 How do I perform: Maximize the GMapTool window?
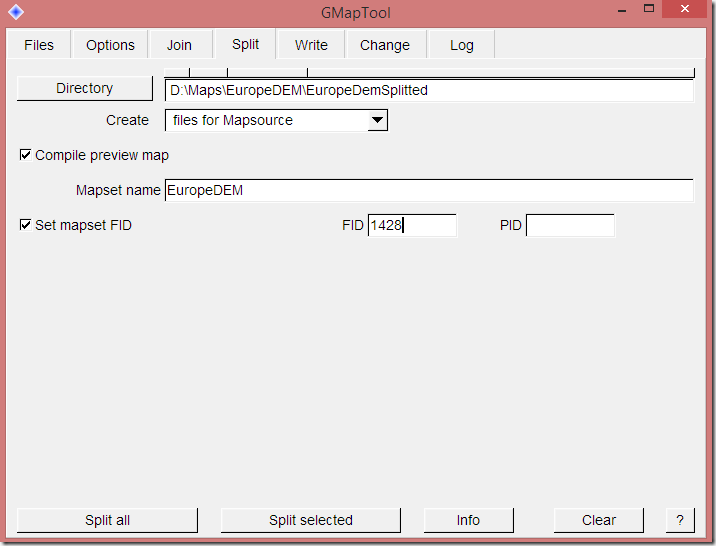pos(649,9)
